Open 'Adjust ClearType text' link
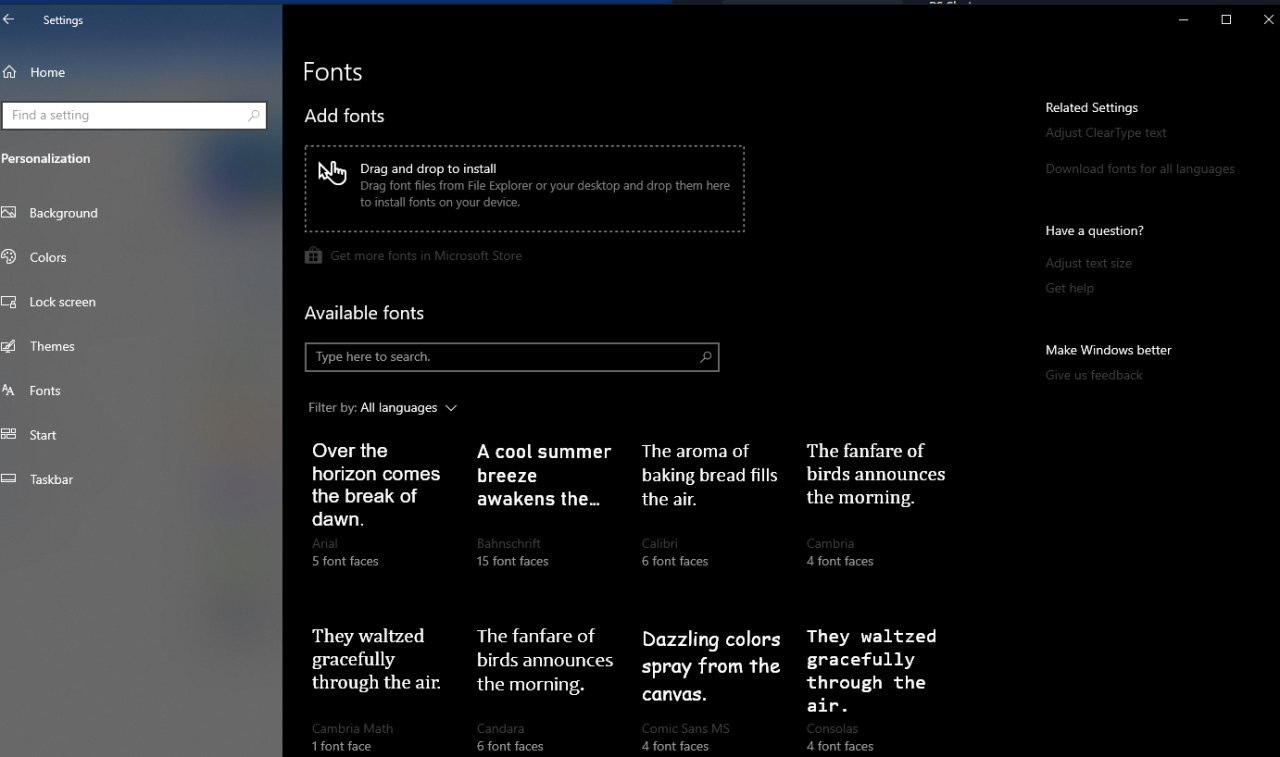This screenshot has width=1280, height=757. coord(1106,133)
